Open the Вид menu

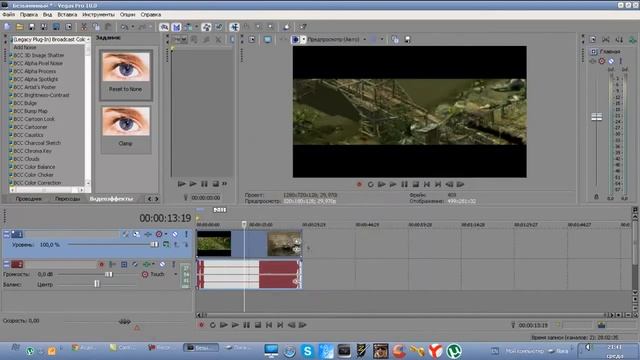pyautogui.click(x=47, y=14)
